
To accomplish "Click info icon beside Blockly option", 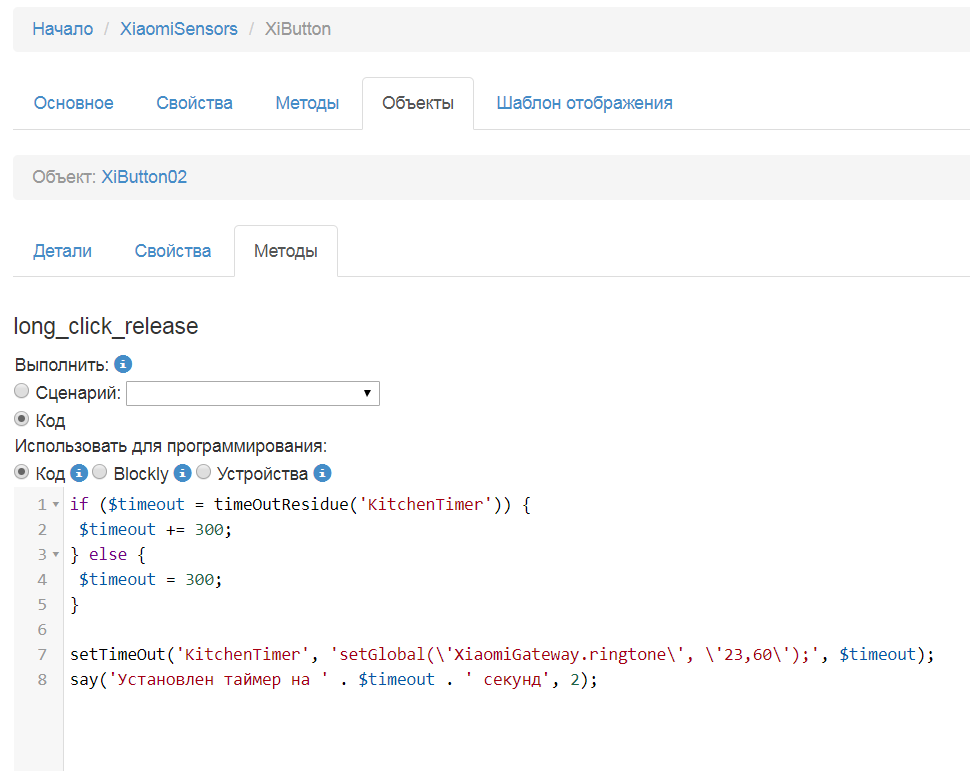I will pyautogui.click(x=182, y=473).
